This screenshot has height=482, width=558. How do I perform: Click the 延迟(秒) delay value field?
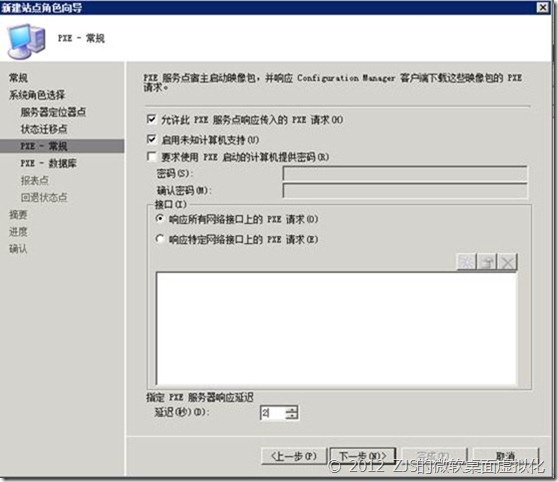(273, 413)
